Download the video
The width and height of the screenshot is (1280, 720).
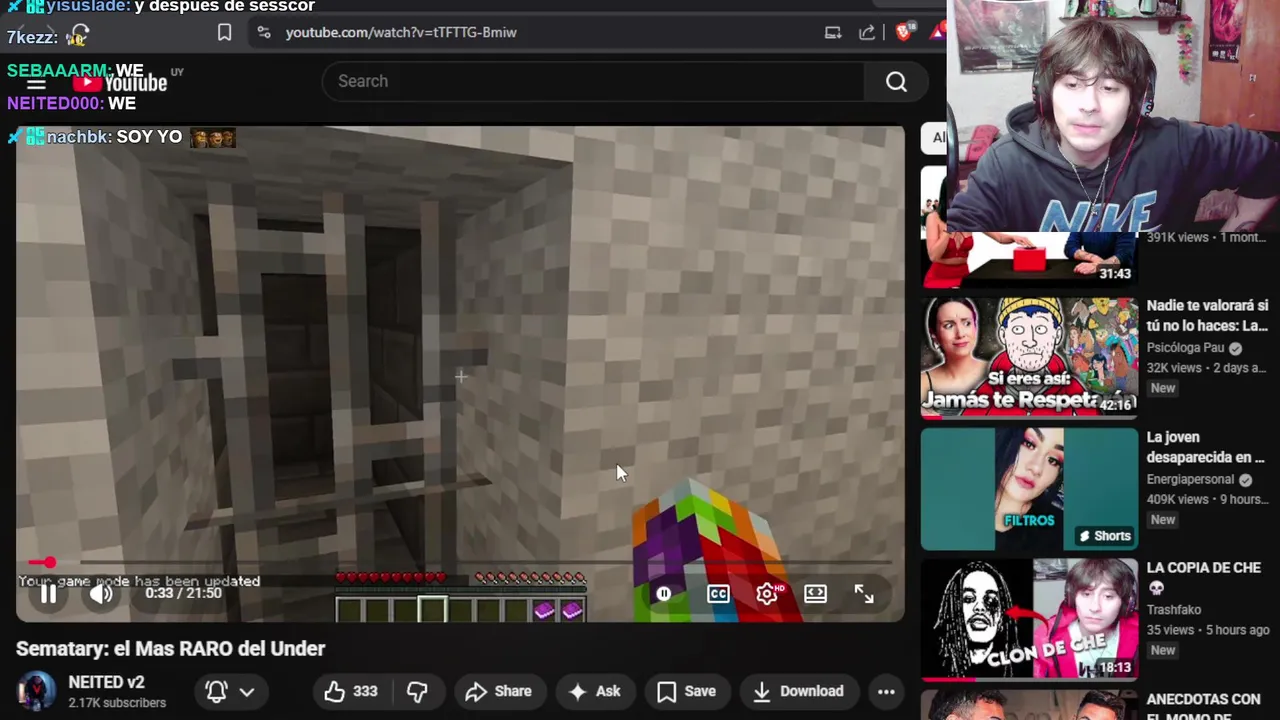click(798, 691)
